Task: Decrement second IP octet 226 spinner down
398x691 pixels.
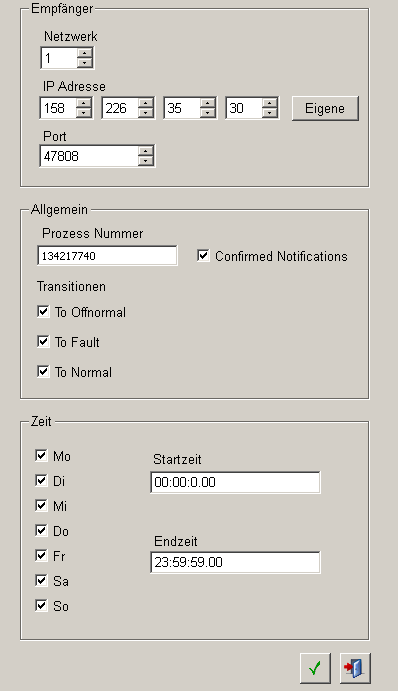Action: (145, 113)
